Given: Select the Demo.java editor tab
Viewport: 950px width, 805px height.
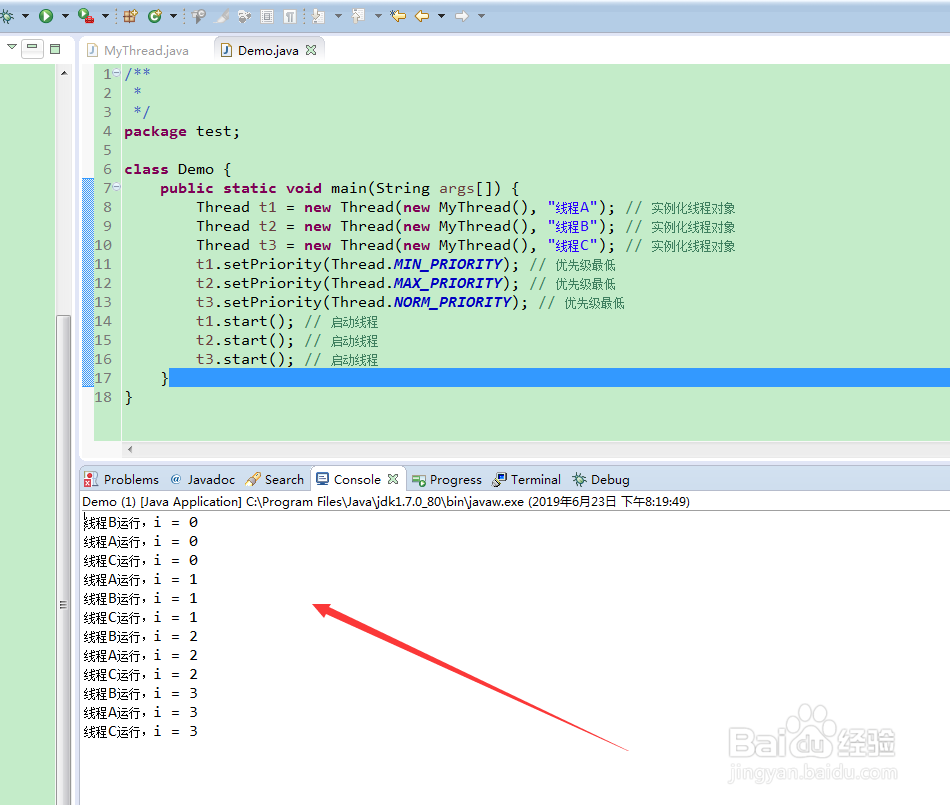Looking at the screenshot, I should point(268,50).
